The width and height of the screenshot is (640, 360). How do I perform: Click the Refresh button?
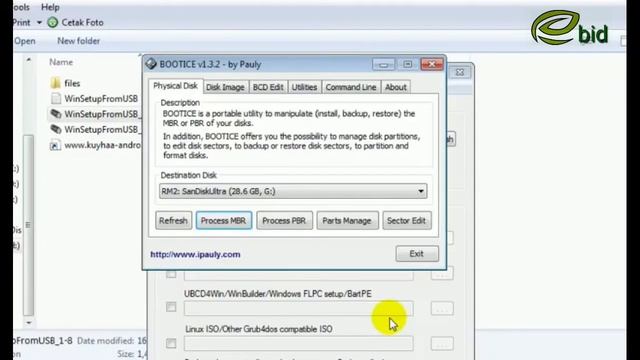click(173, 220)
